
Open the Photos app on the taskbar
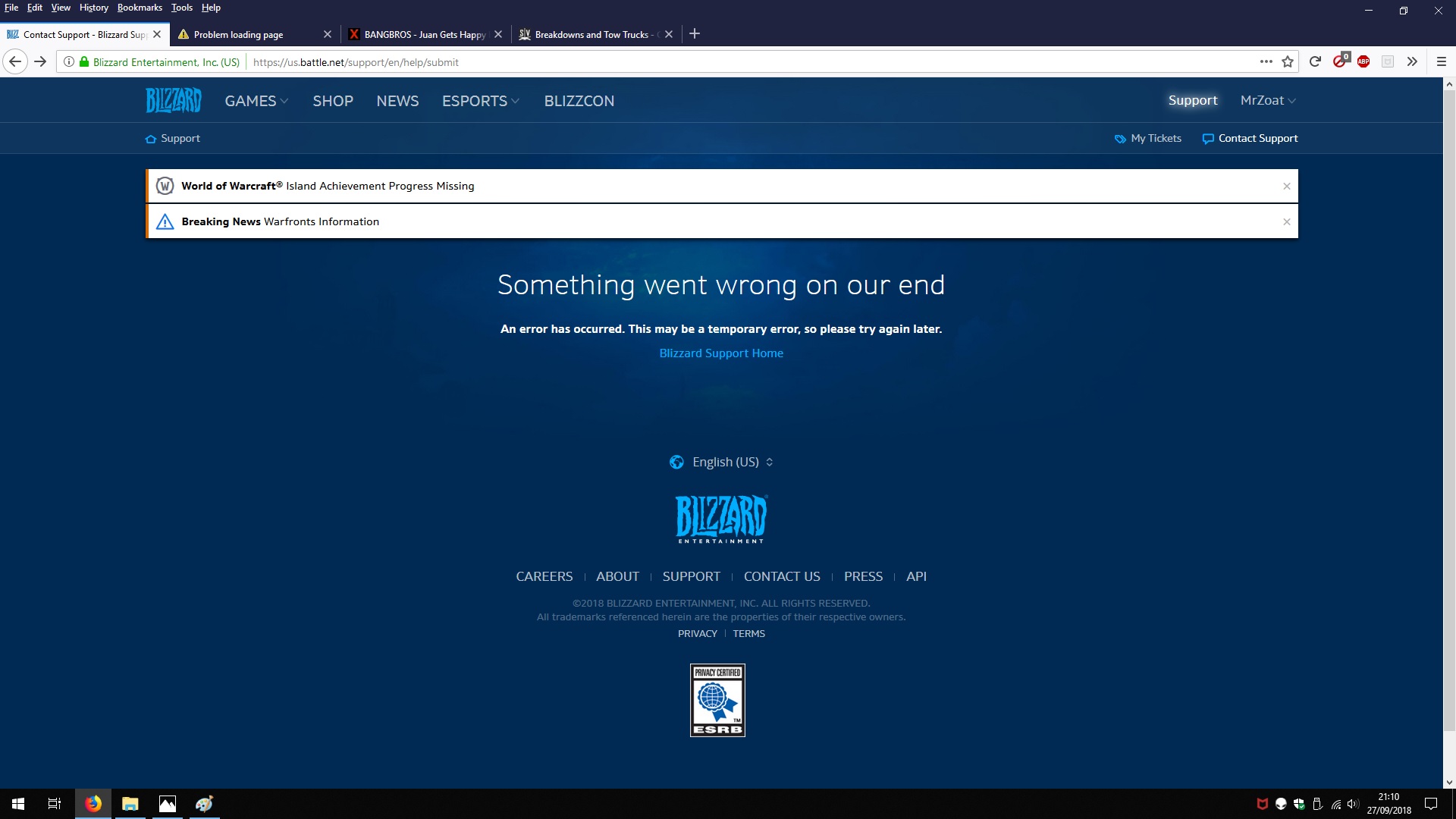(167, 804)
